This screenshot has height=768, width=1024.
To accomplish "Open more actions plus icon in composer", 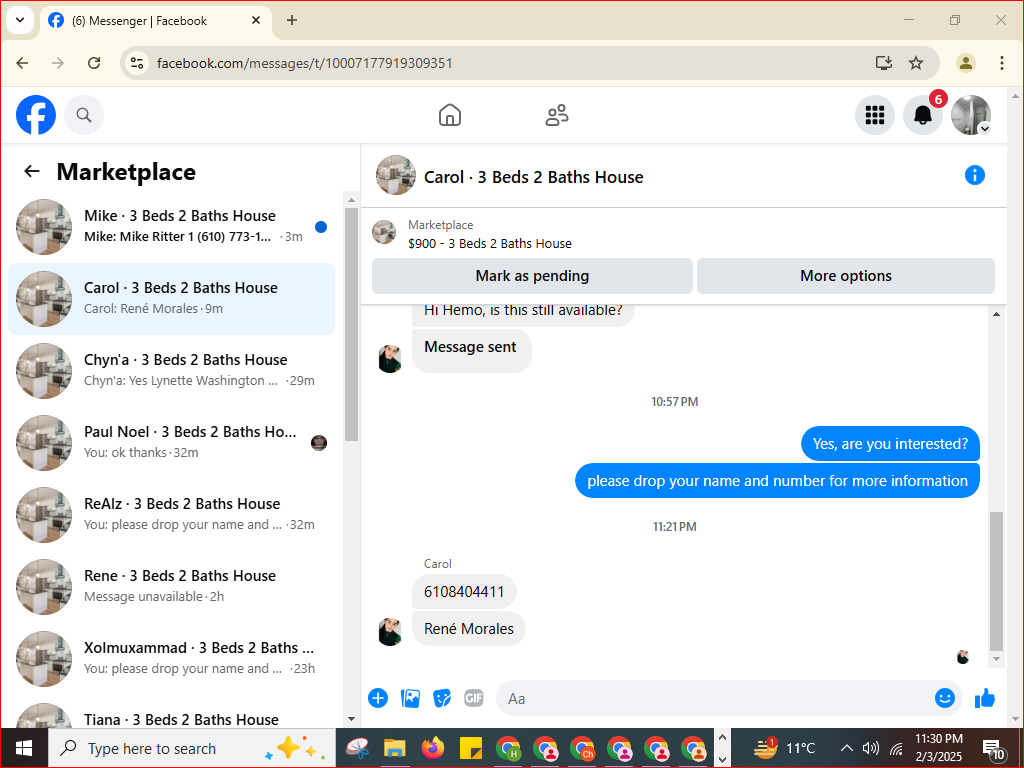I will pyautogui.click(x=377, y=698).
